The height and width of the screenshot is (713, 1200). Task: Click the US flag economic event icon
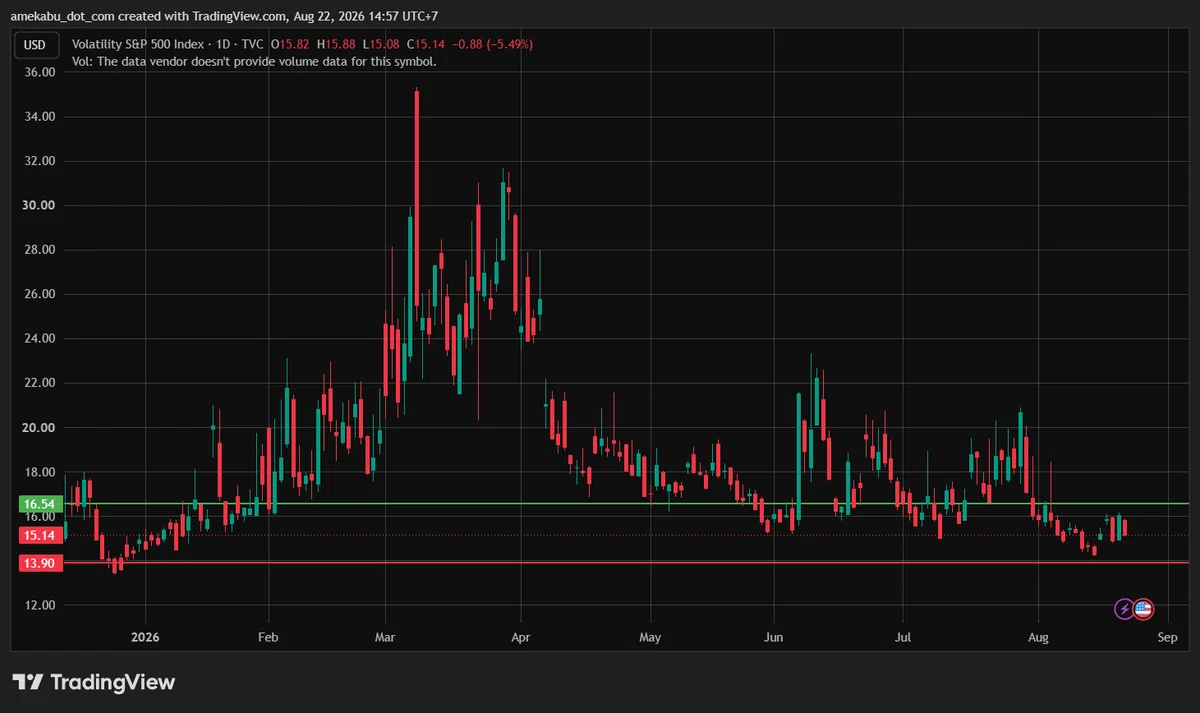[x=1143, y=608]
